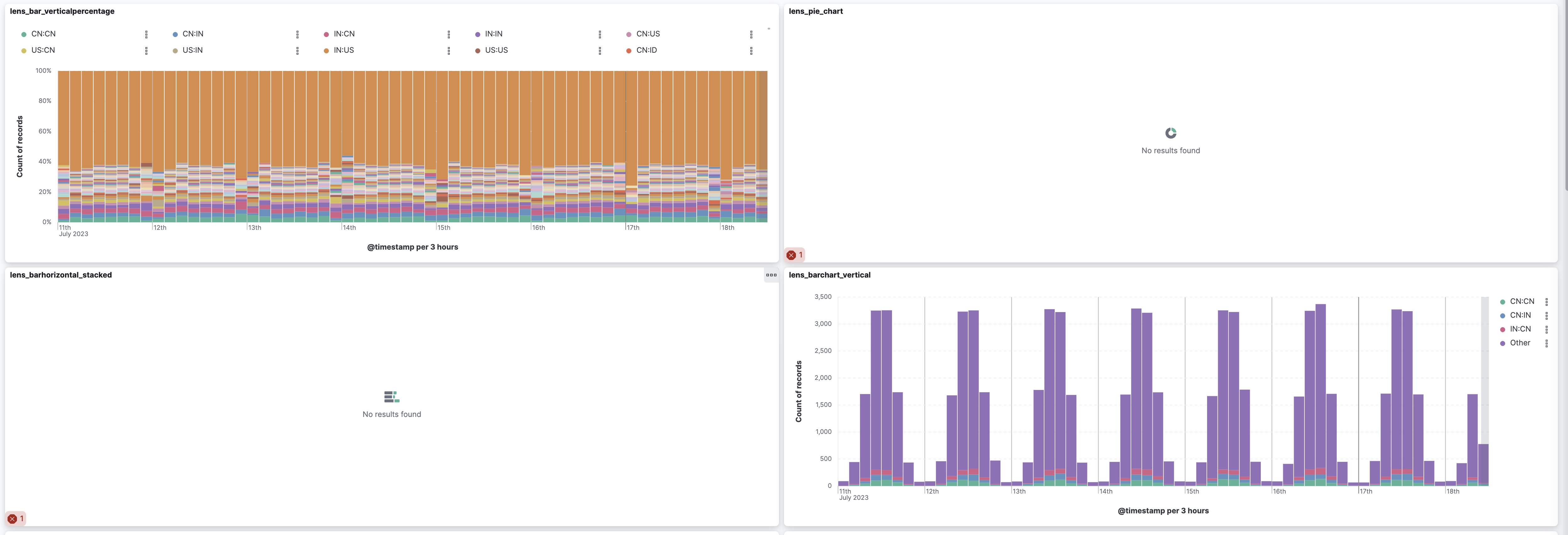Viewport: 1568px width, 535px height.
Task: Click the 100% y-axis label
Action: 44,71
